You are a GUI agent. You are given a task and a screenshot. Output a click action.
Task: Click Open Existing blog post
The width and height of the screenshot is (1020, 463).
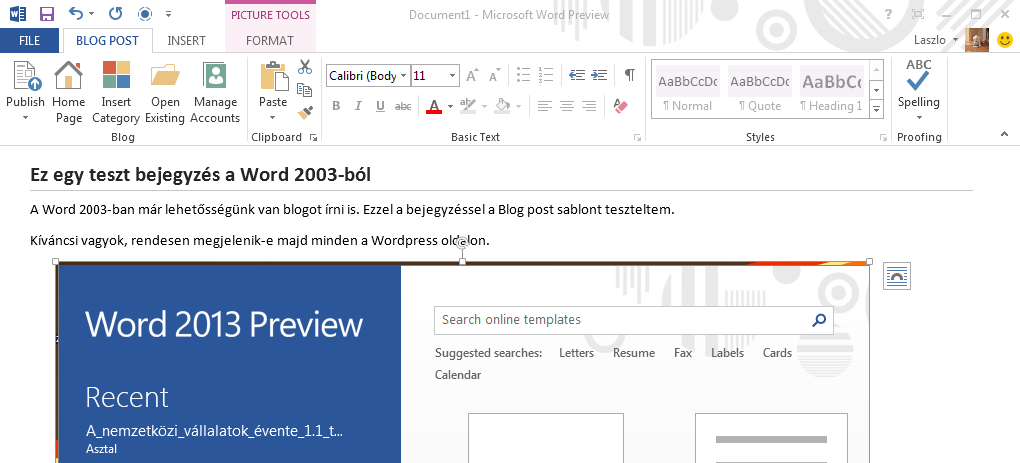click(x=165, y=92)
